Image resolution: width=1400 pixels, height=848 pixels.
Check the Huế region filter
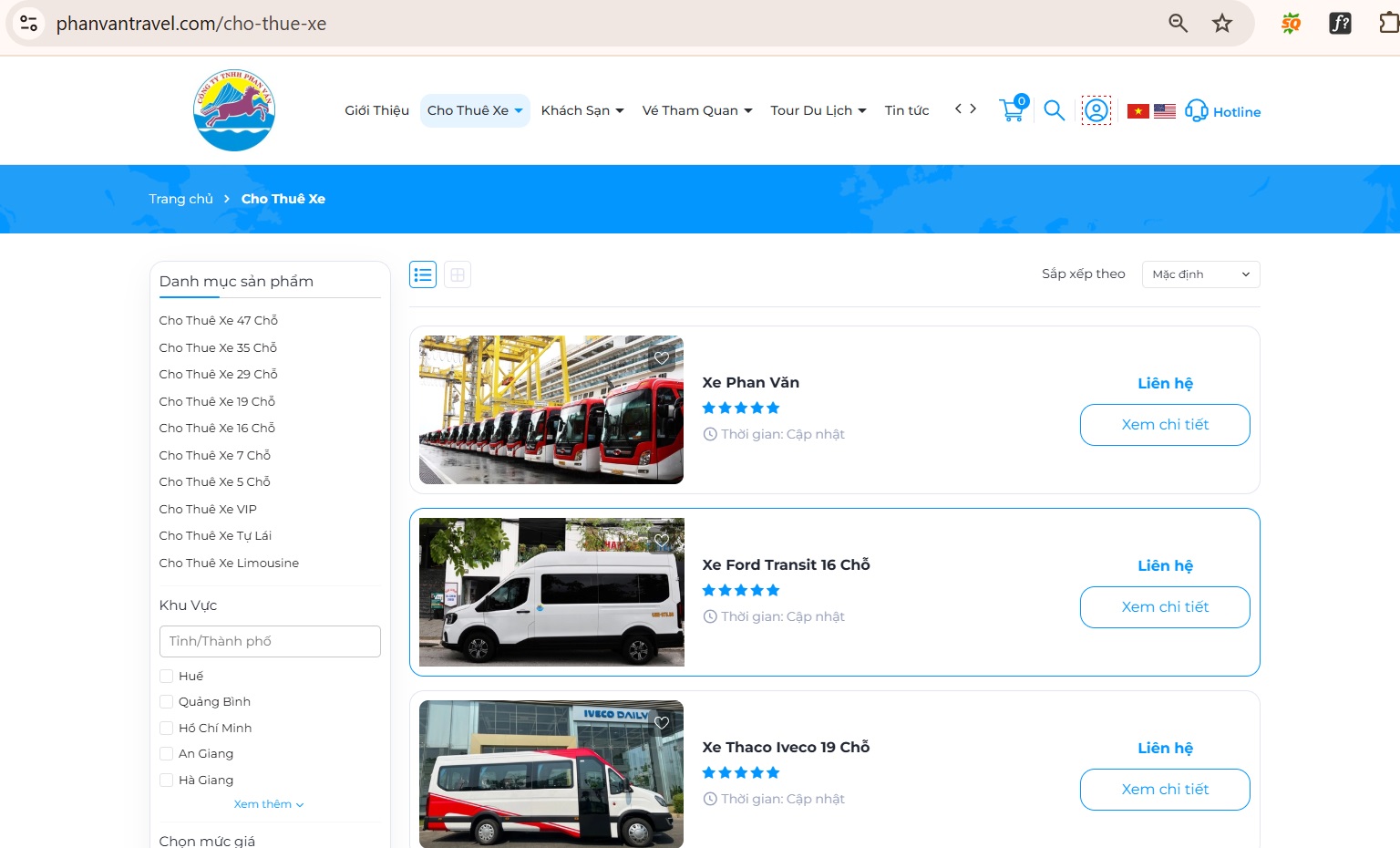166,676
